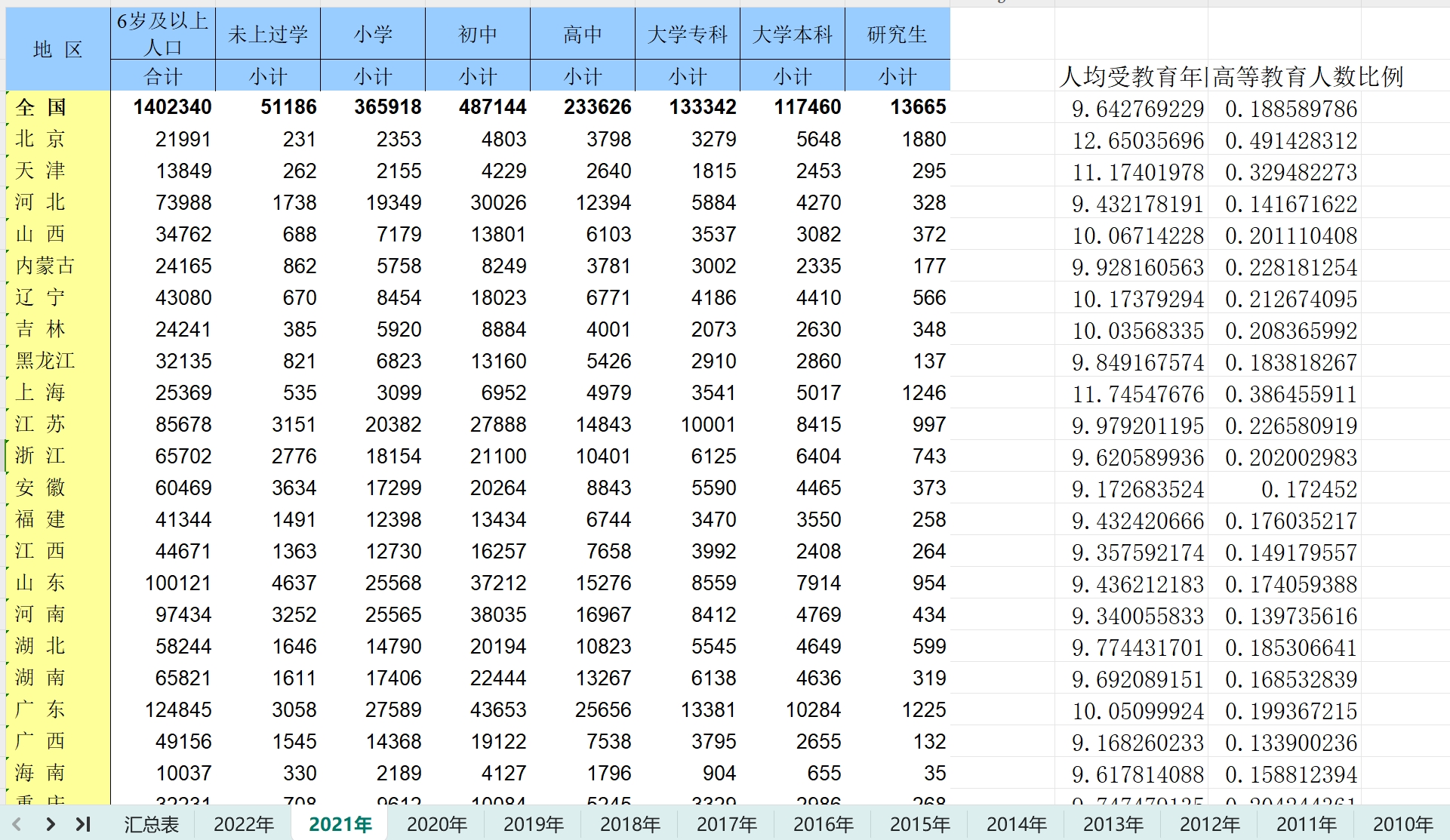
Task: Click the 人均受教育年限 header cell
Action: point(1131,76)
